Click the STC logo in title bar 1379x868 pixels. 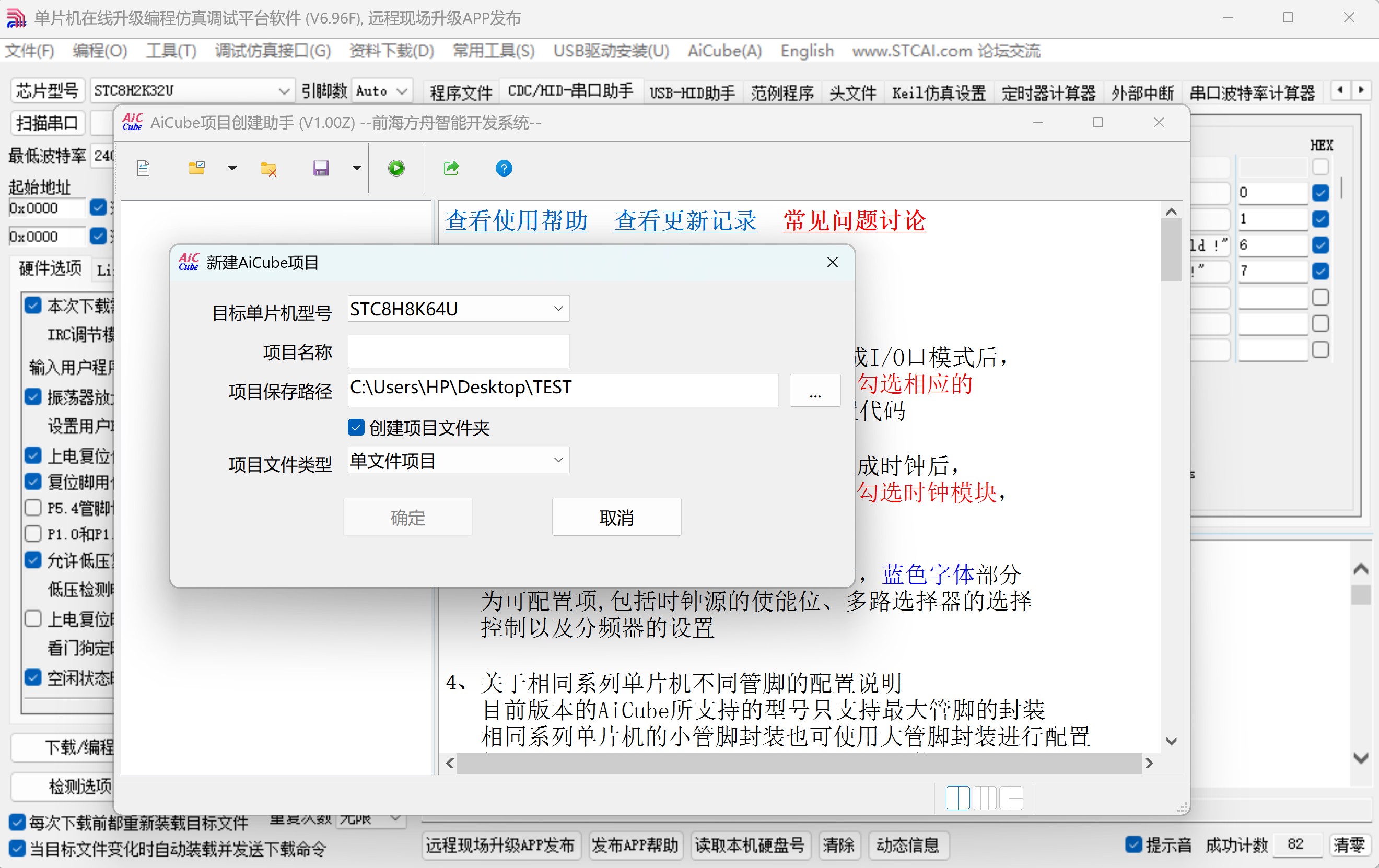pos(16,18)
